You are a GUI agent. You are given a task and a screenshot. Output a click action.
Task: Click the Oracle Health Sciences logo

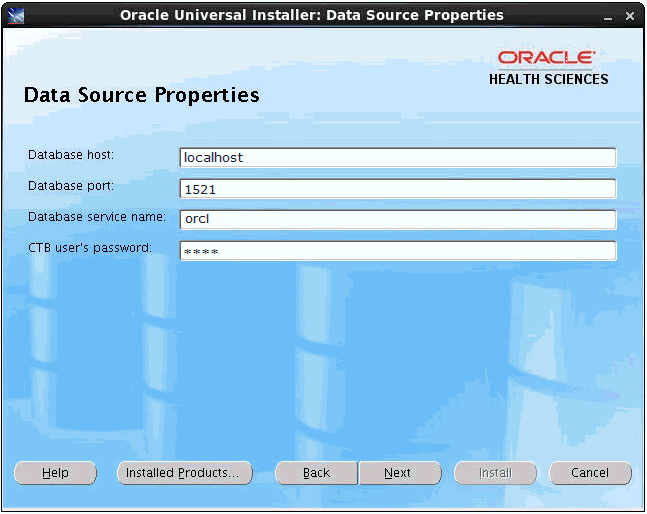point(548,68)
